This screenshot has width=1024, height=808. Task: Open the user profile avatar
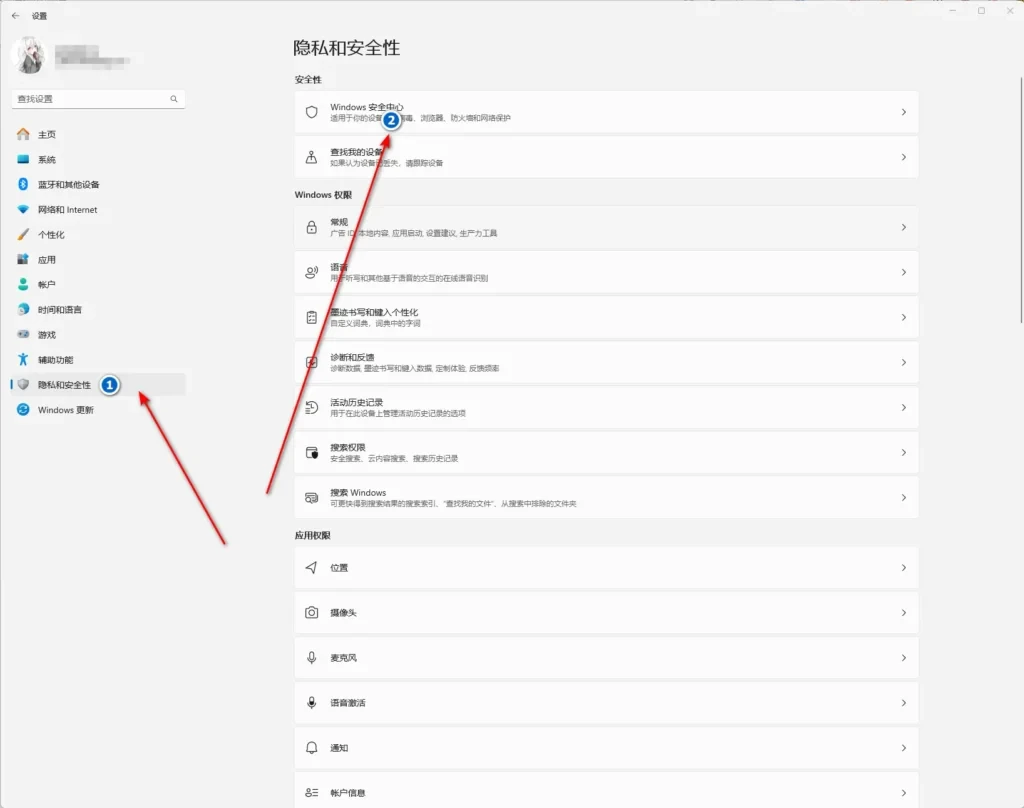pyautogui.click(x=29, y=56)
